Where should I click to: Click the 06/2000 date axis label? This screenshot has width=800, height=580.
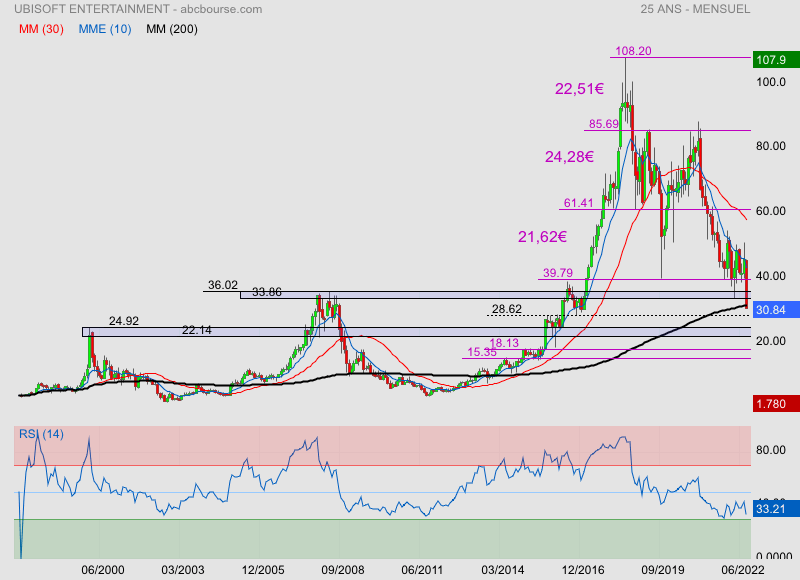point(103,570)
